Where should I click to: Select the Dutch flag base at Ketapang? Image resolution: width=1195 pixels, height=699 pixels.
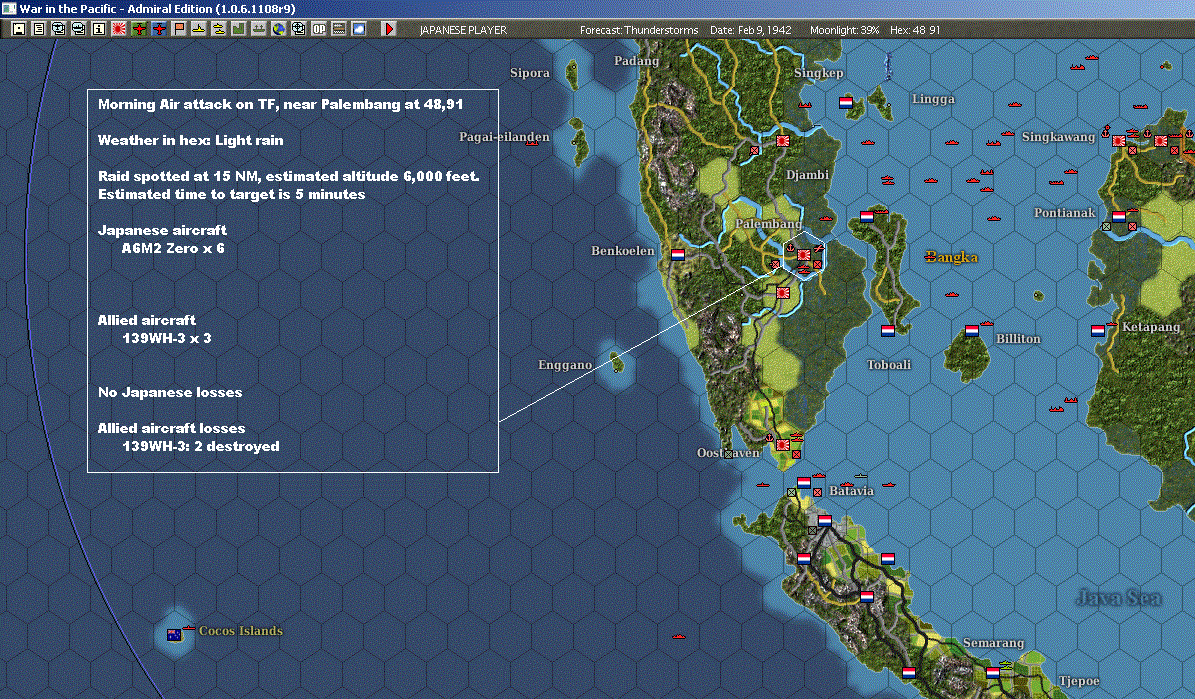pyautogui.click(x=1097, y=331)
